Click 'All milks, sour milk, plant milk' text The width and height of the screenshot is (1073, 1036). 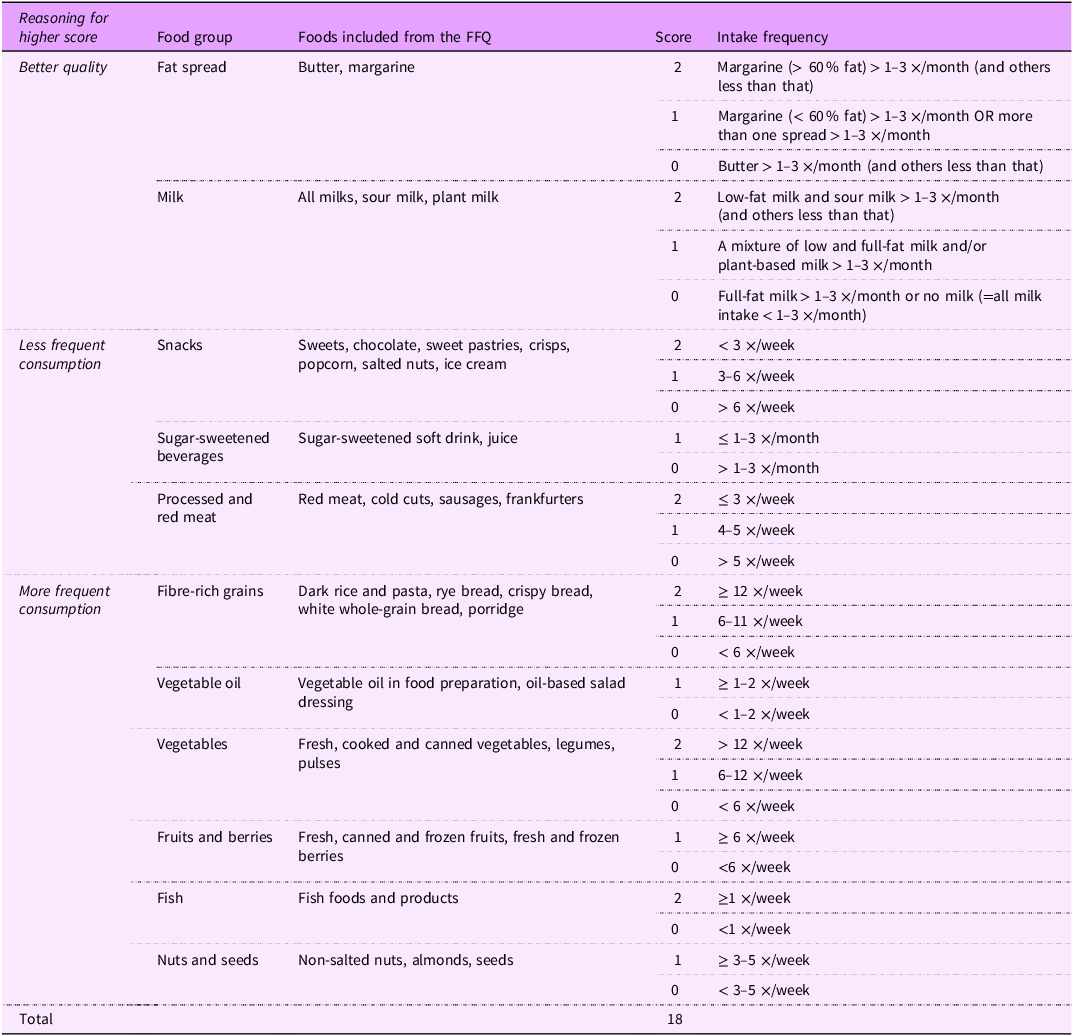[398, 197]
